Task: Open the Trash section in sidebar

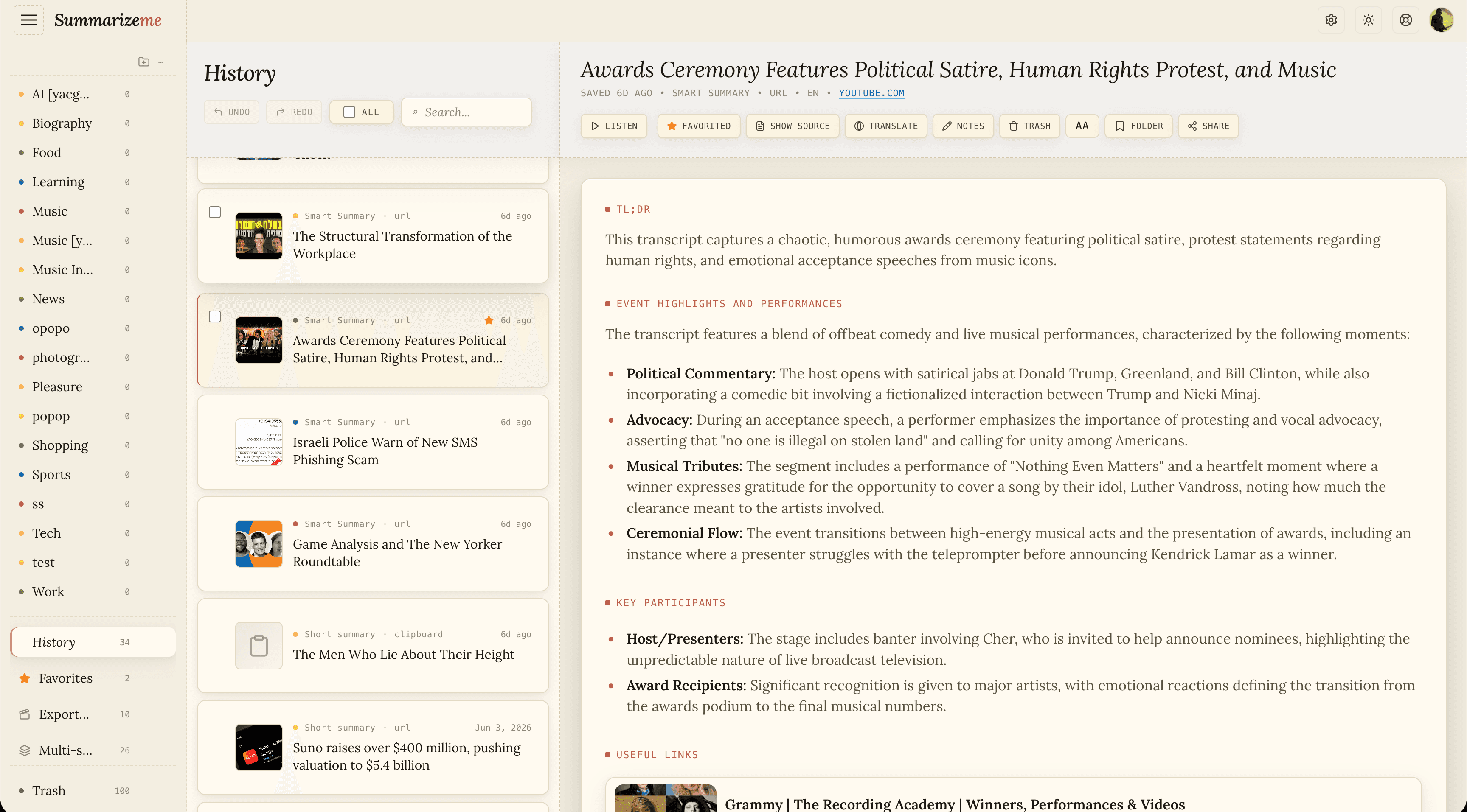Action: coord(93,791)
